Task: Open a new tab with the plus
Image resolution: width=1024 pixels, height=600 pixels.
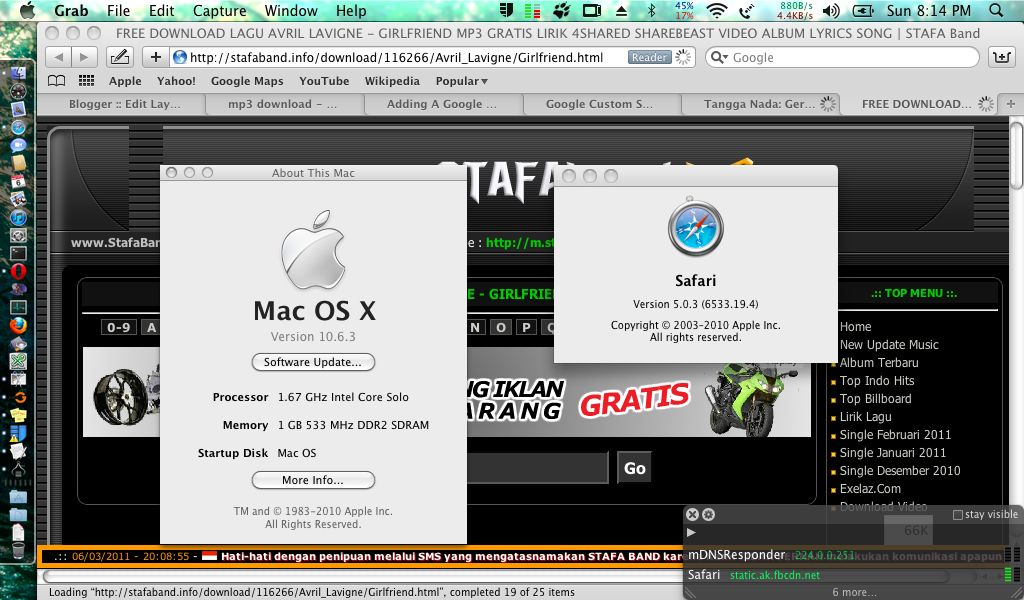Action: coord(1010,104)
